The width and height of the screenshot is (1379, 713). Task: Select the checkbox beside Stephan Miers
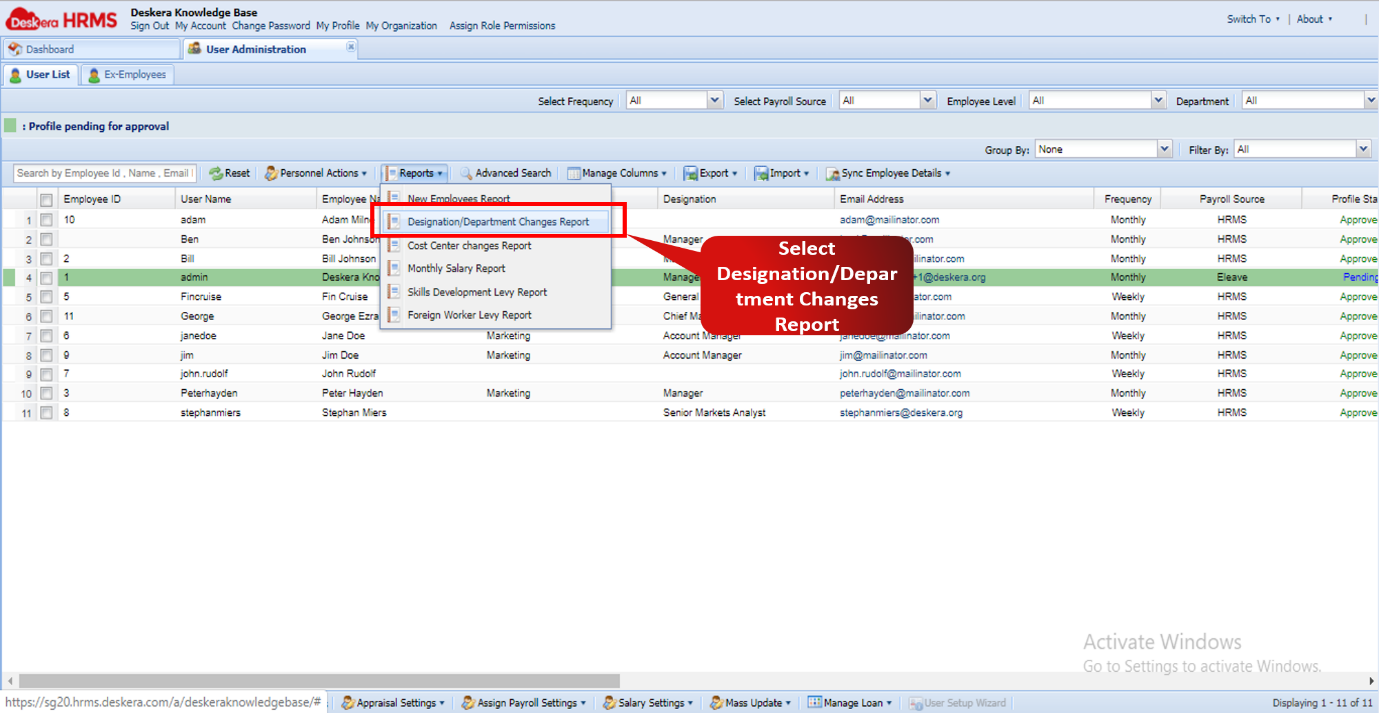[45, 412]
